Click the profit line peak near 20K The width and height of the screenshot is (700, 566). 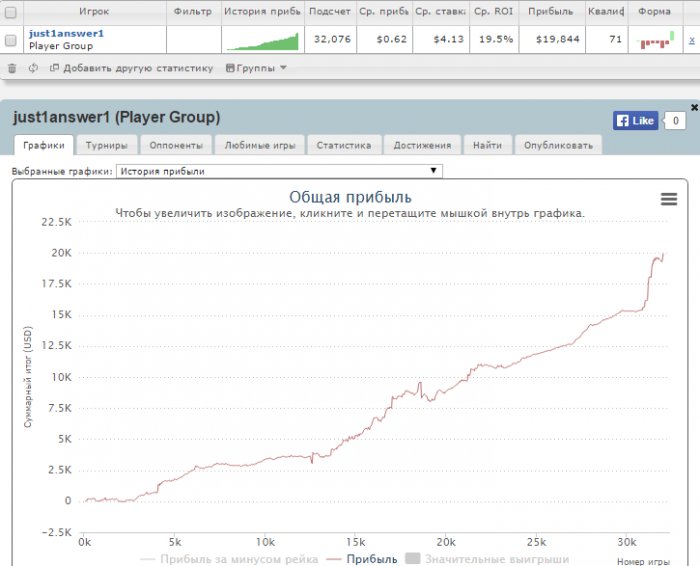663,254
